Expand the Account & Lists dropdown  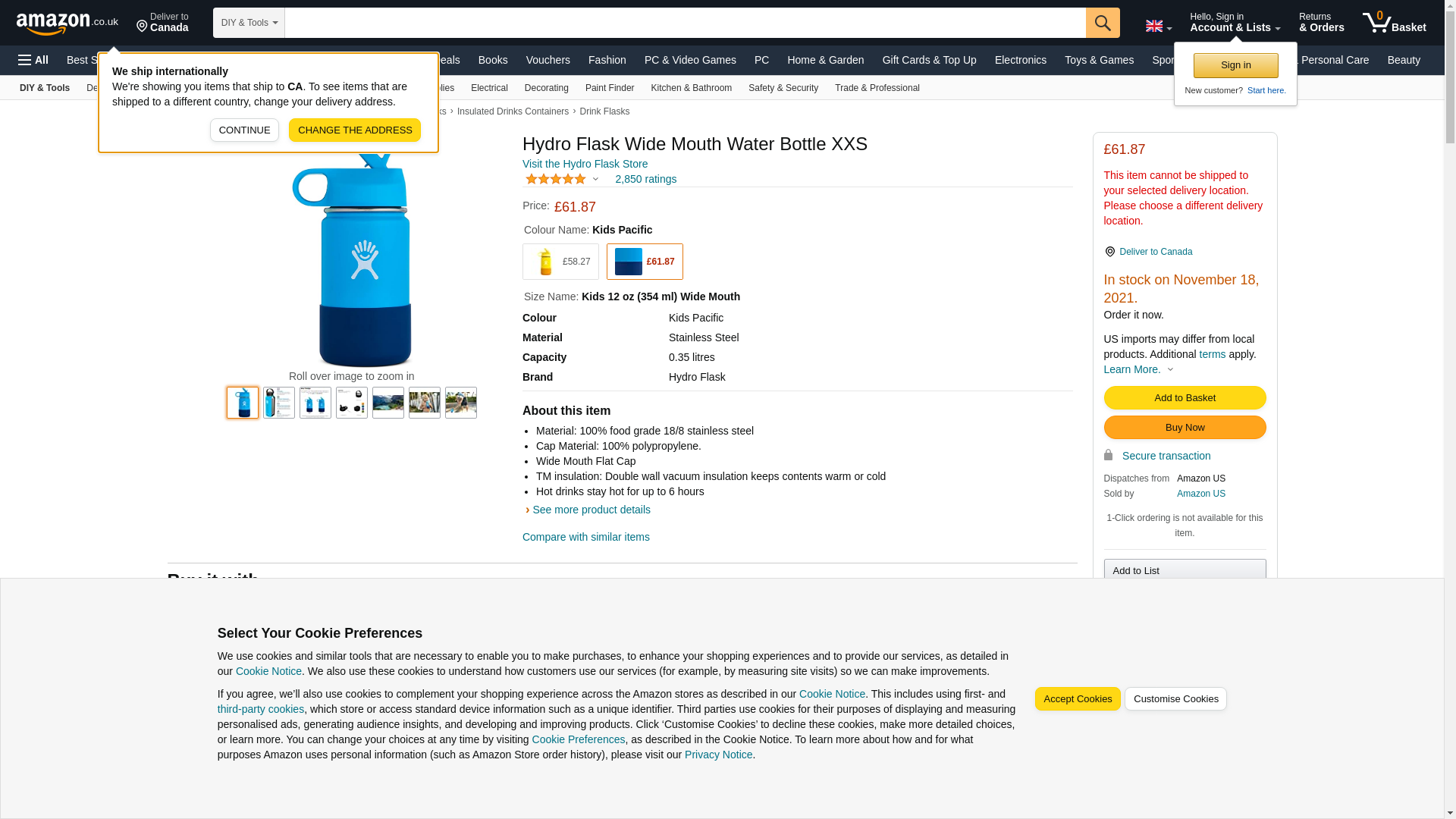click(1234, 23)
